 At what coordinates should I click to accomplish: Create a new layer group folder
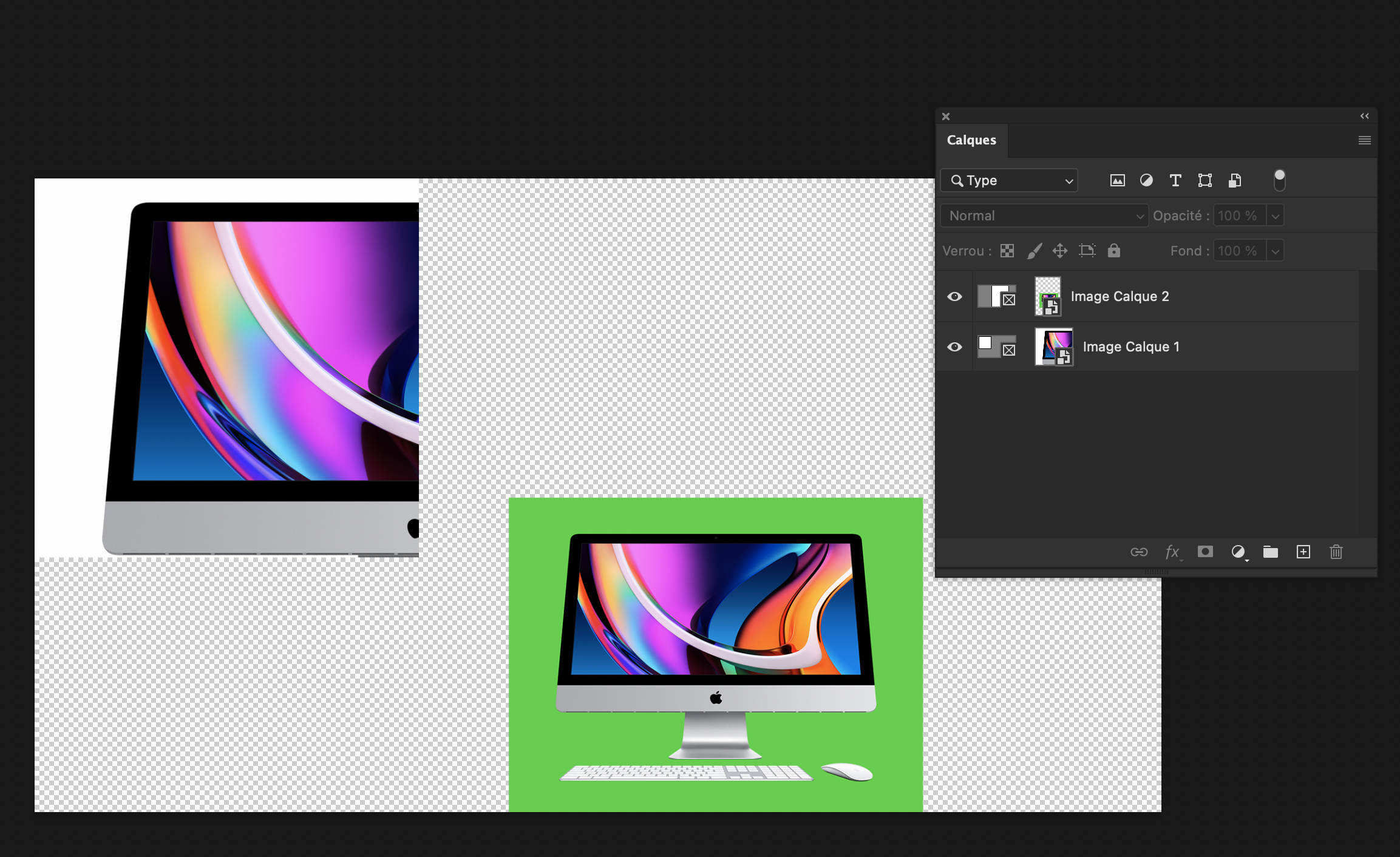point(1271,552)
